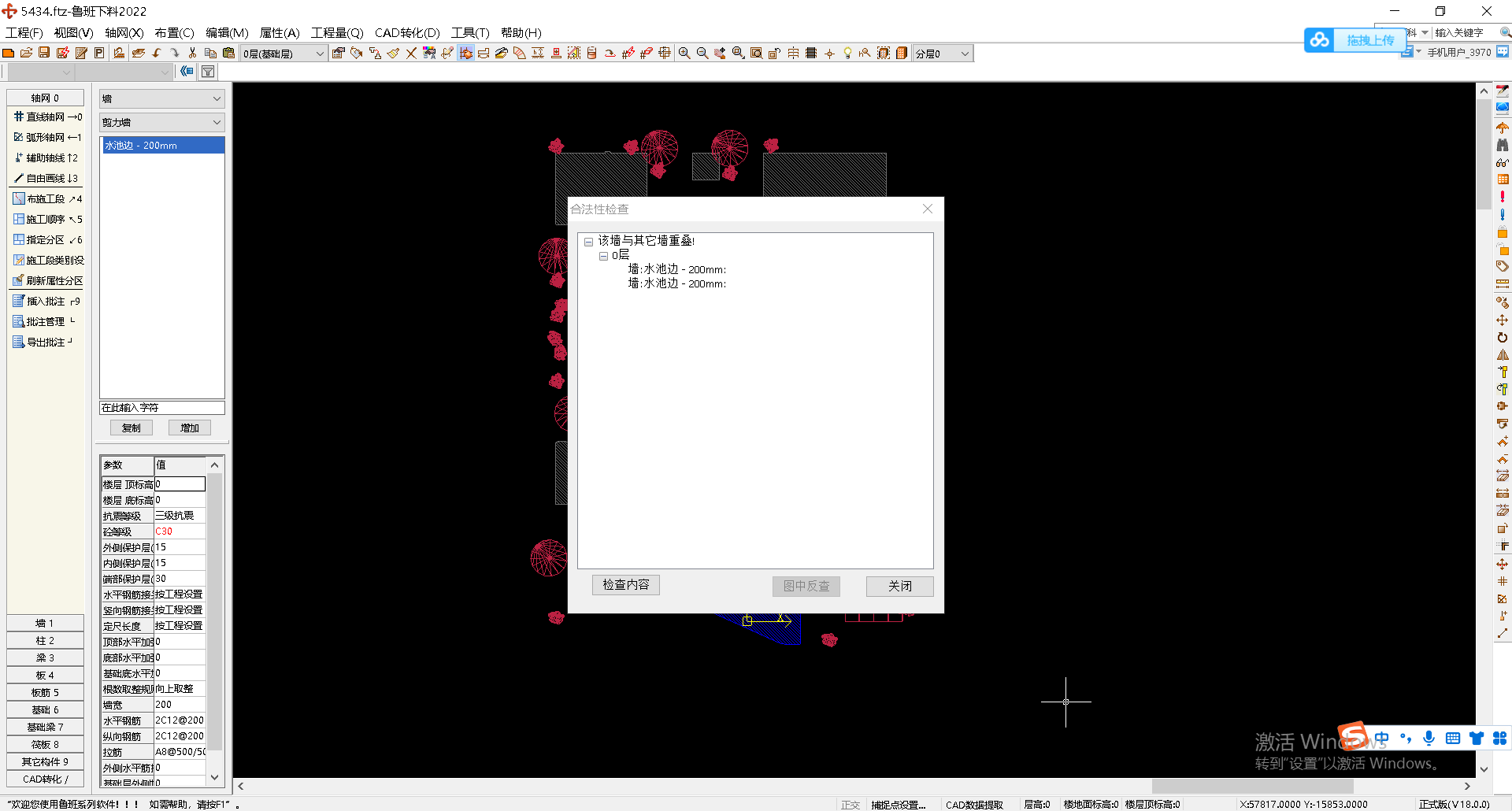Click the save floppy disk icon

click(44, 53)
